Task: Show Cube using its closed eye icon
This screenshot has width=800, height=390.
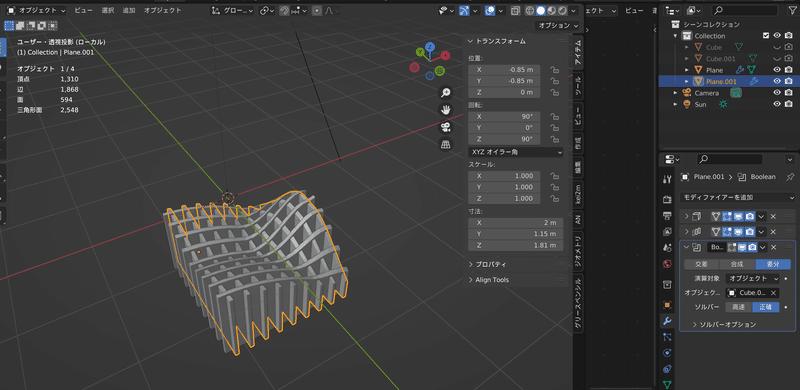Action: [x=777, y=47]
